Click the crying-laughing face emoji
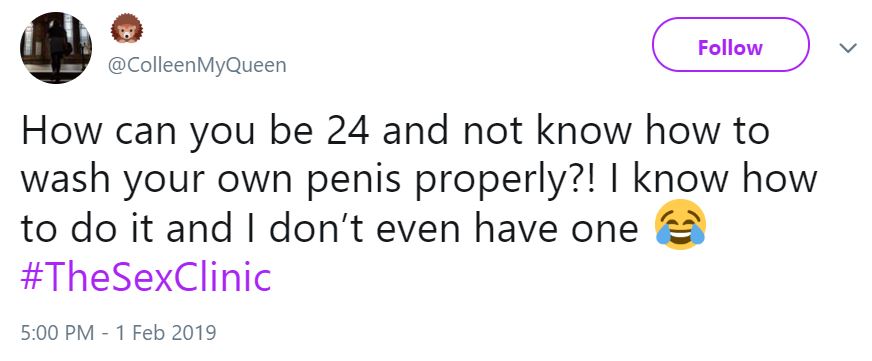 [x=680, y=227]
